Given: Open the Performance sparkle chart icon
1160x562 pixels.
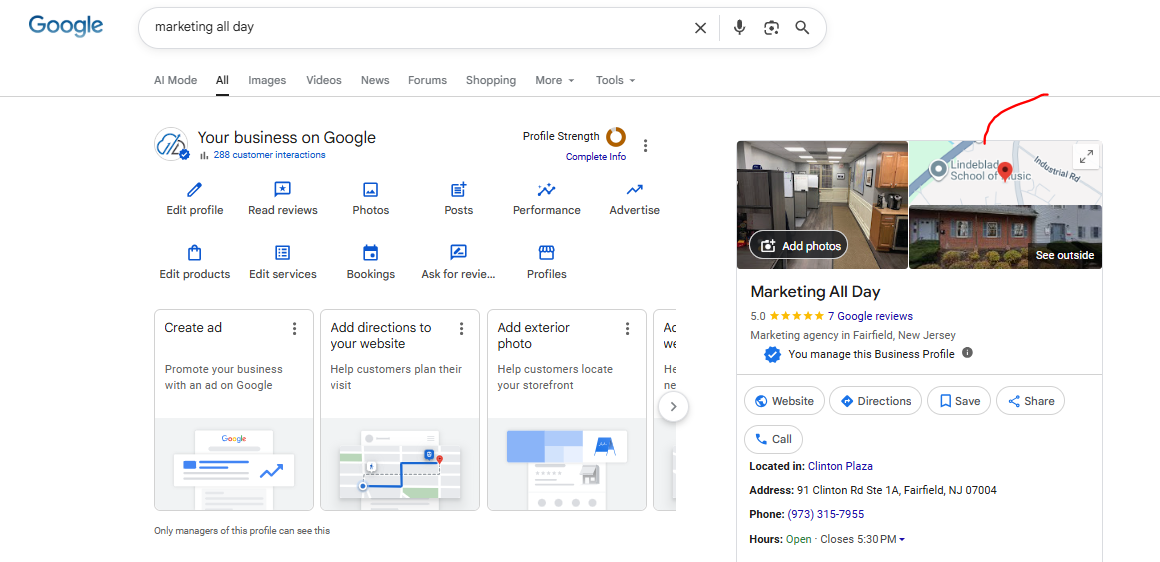Looking at the screenshot, I should (x=547, y=190).
